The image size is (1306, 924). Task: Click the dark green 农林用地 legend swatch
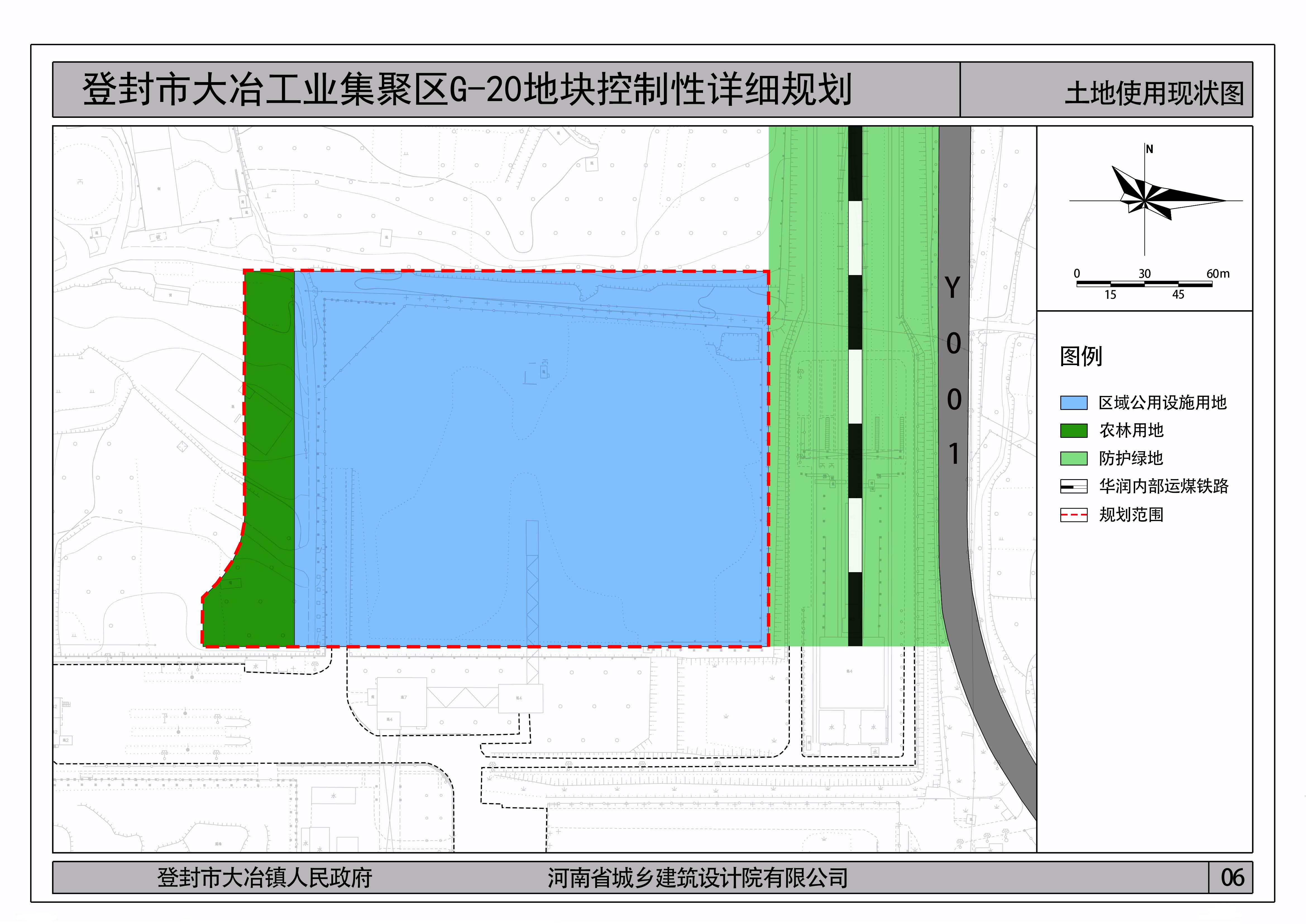(1073, 431)
